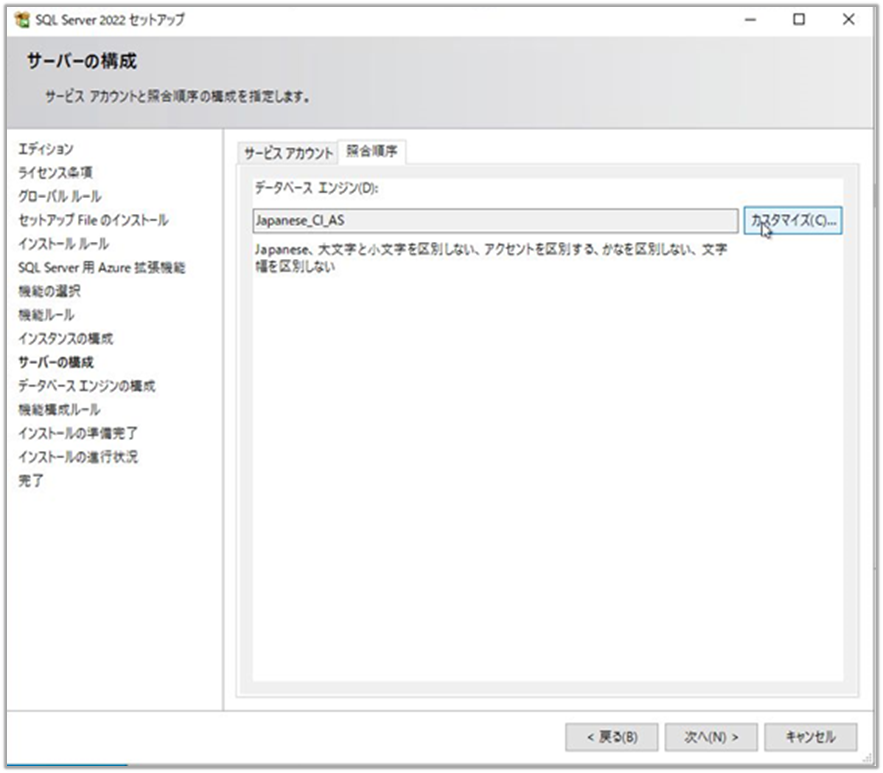Viewport: 883px width, 773px height.
Task: Select the 機能ルール step
Action: click(x=46, y=314)
